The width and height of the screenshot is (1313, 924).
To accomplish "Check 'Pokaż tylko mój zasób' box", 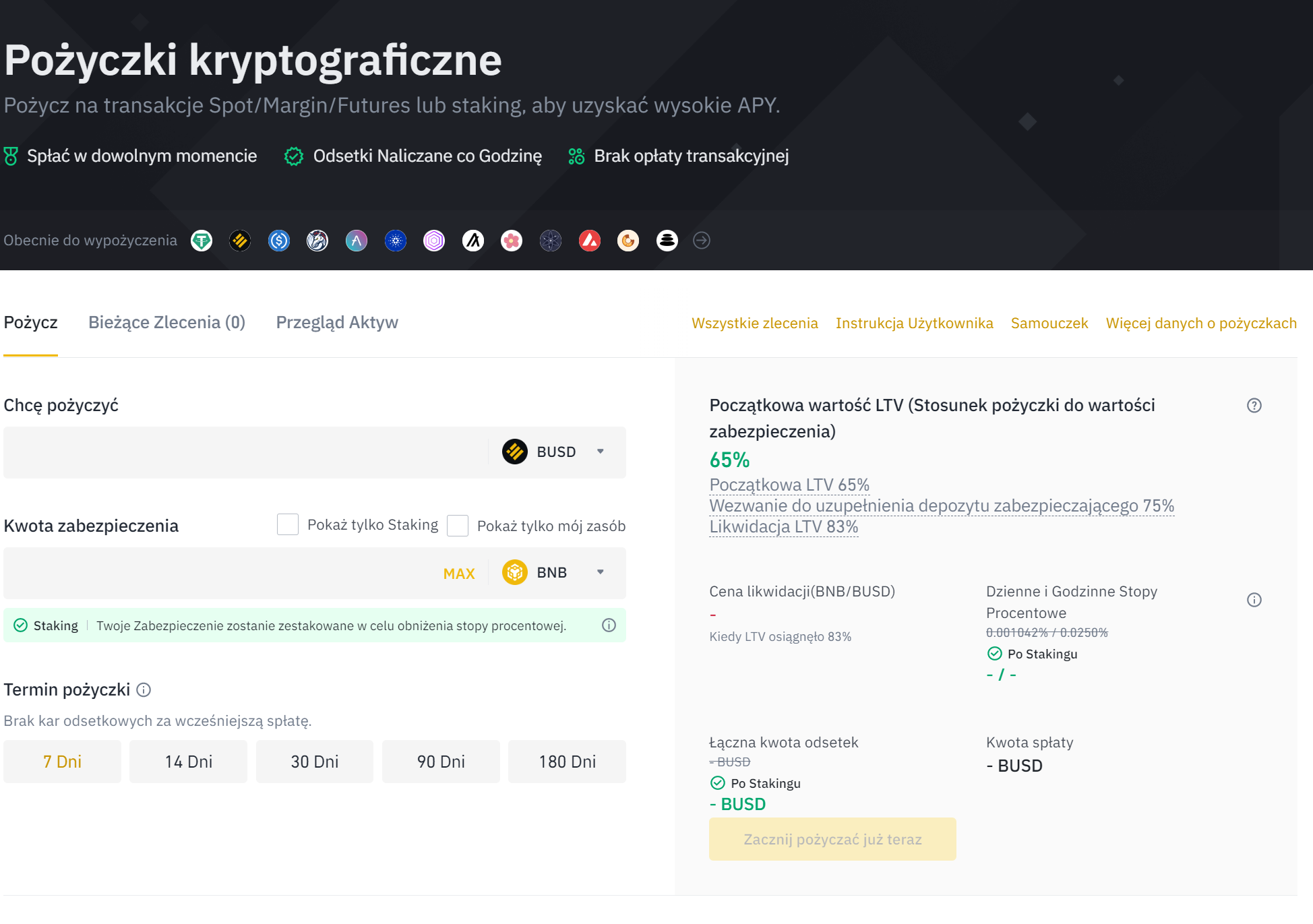I will click(x=458, y=526).
